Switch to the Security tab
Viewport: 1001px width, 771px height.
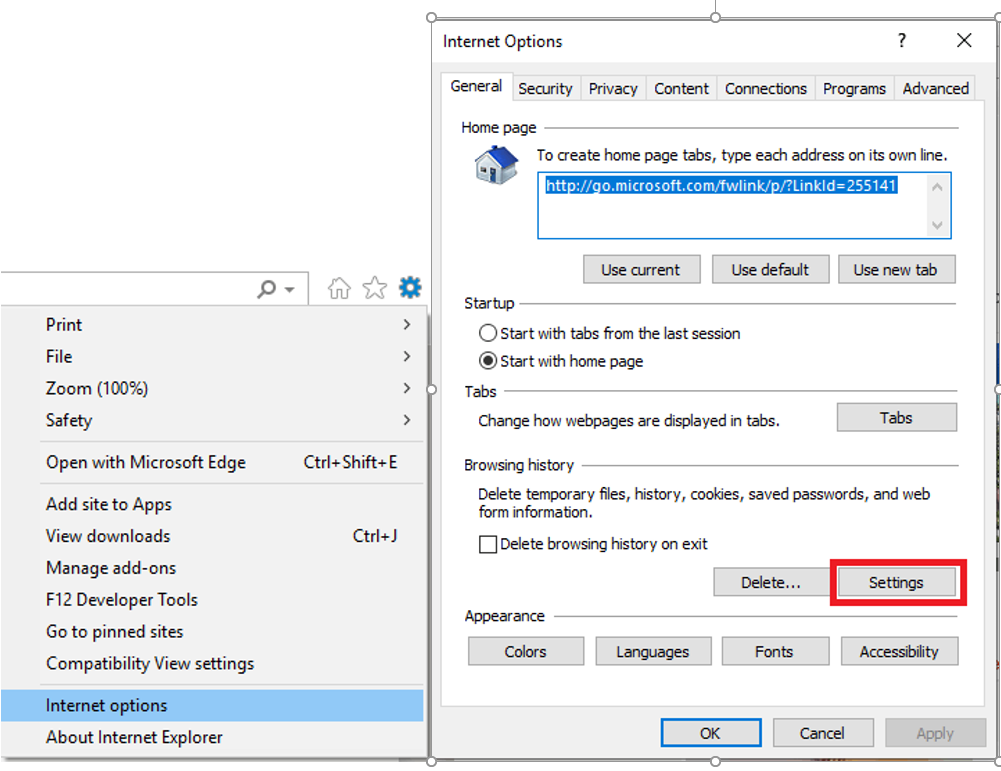pos(545,89)
